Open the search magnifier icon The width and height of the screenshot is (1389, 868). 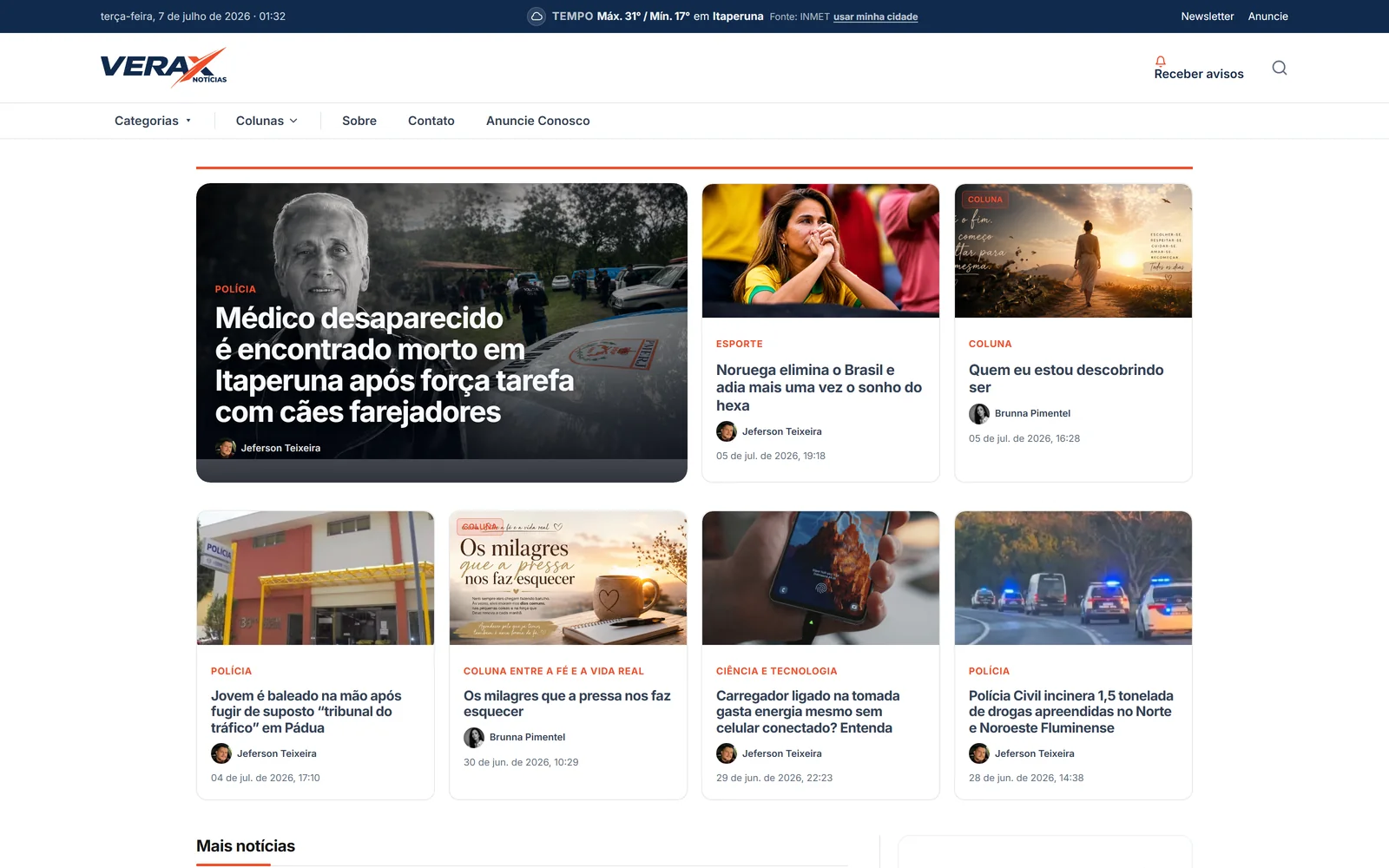(x=1280, y=68)
